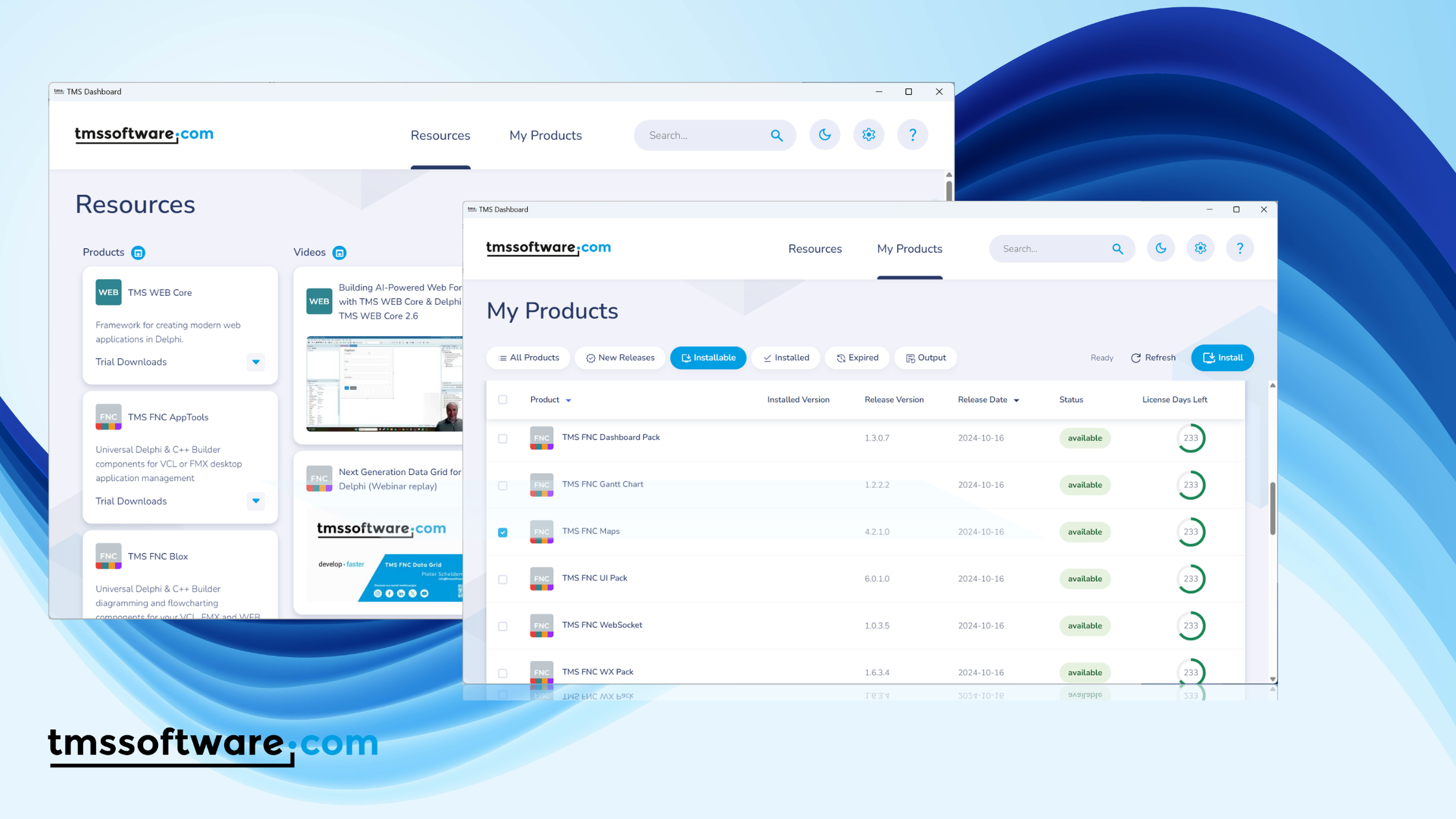
Task: Click the Refresh button
Action: pyautogui.click(x=1153, y=357)
